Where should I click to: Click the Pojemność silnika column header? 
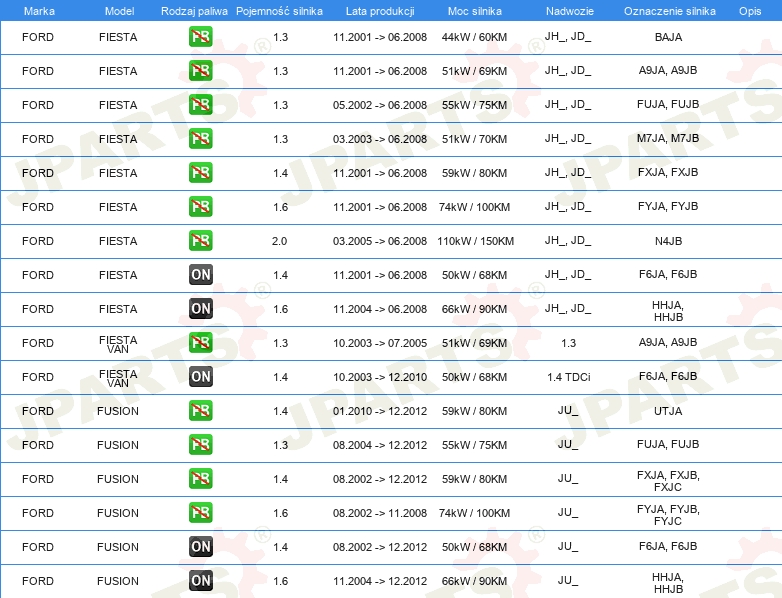click(x=279, y=11)
